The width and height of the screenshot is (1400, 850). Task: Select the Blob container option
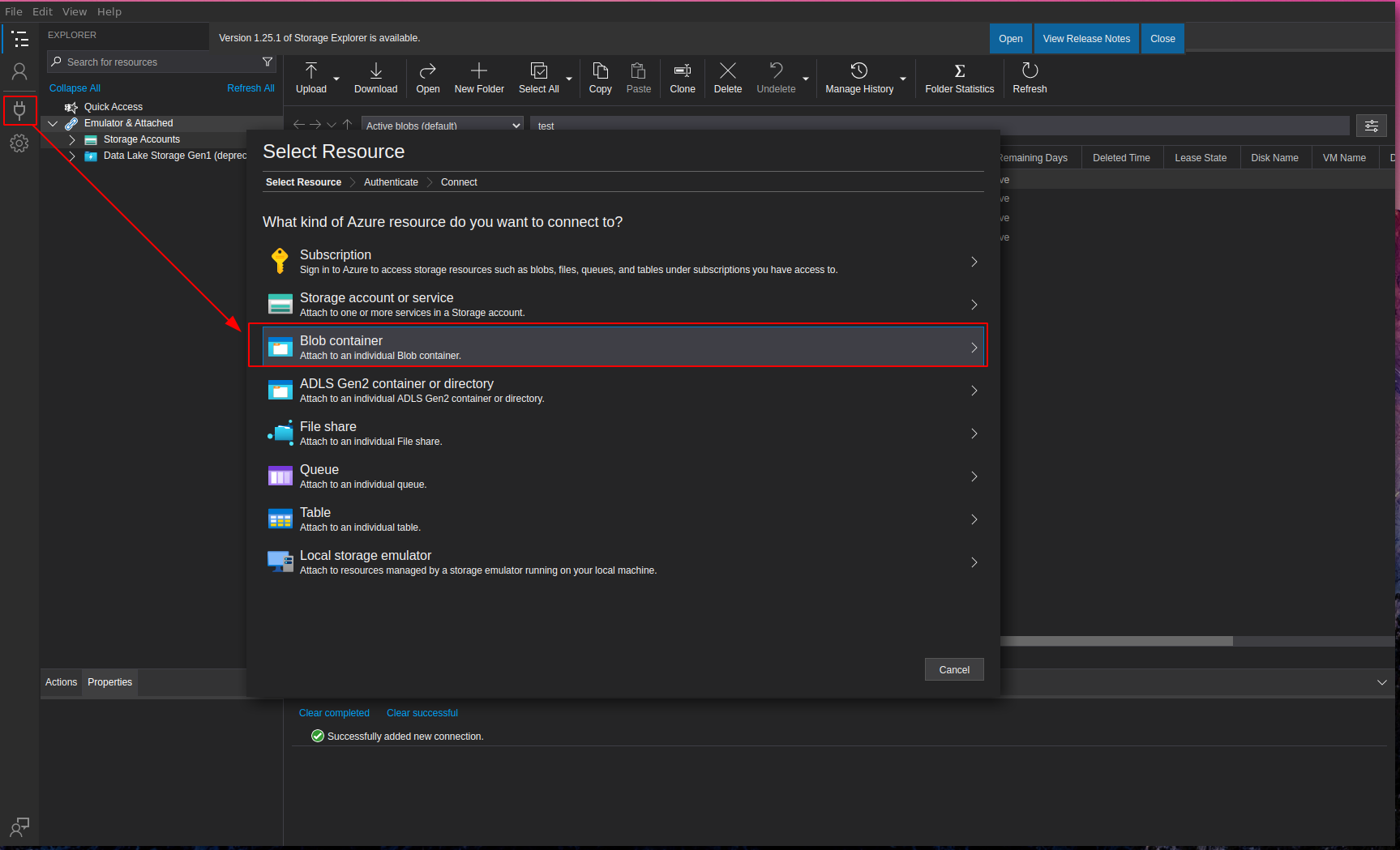(x=623, y=348)
